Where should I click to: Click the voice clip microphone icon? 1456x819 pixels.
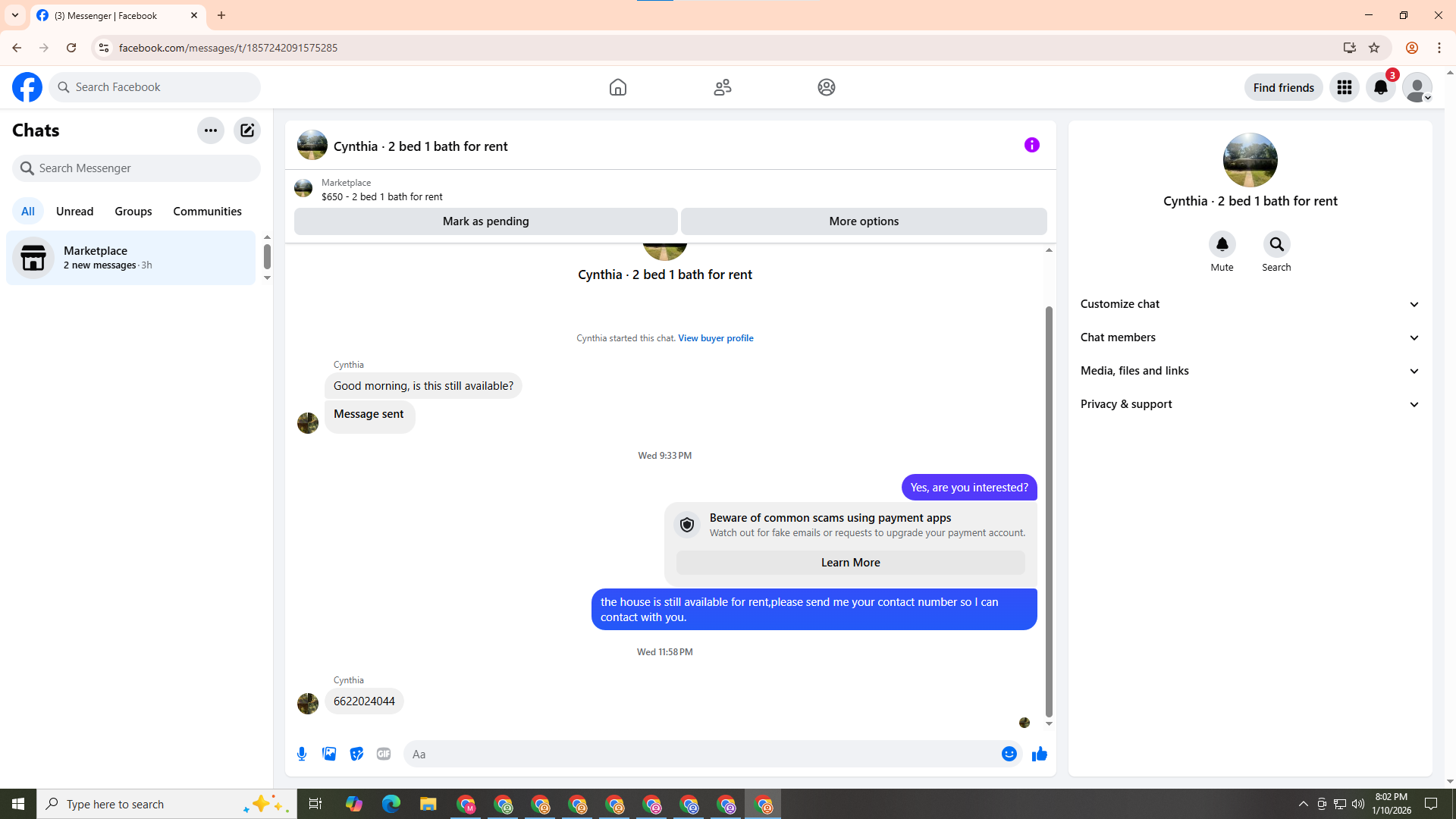pyautogui.click(x=302, y=754)
